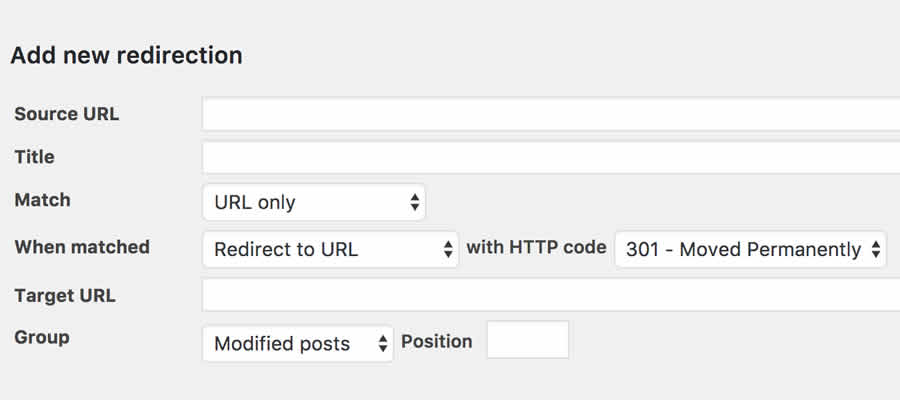Click the Match label text

coord(42,200)
